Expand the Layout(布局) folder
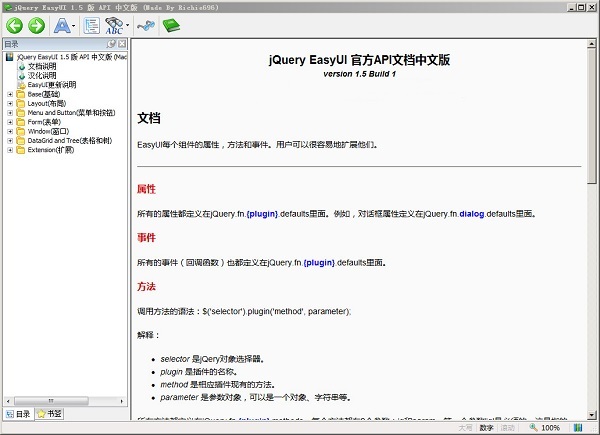Screen dimensions: 600x435 click(10, 103)
